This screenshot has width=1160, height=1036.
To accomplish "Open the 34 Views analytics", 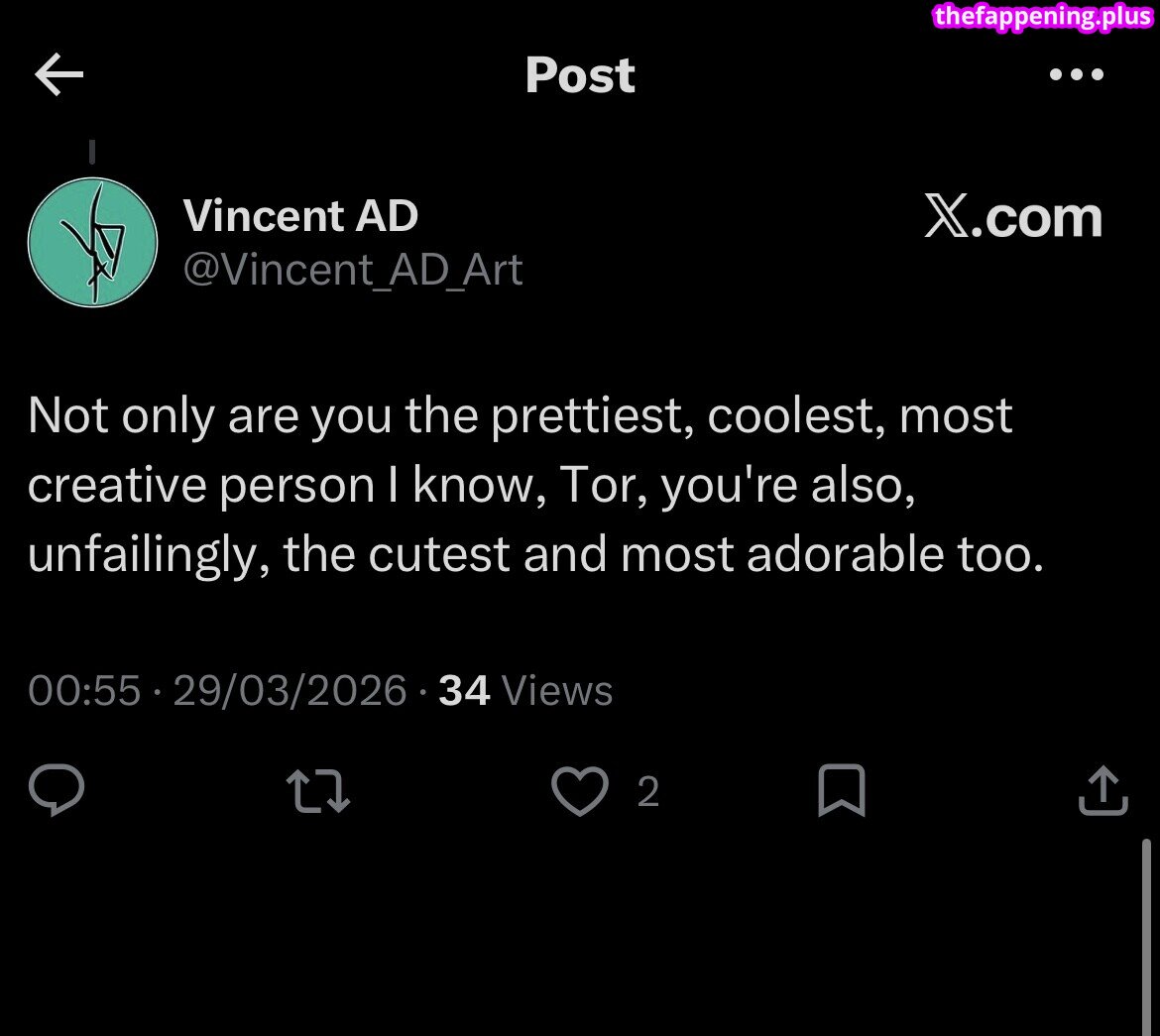I will click(525, 690).
